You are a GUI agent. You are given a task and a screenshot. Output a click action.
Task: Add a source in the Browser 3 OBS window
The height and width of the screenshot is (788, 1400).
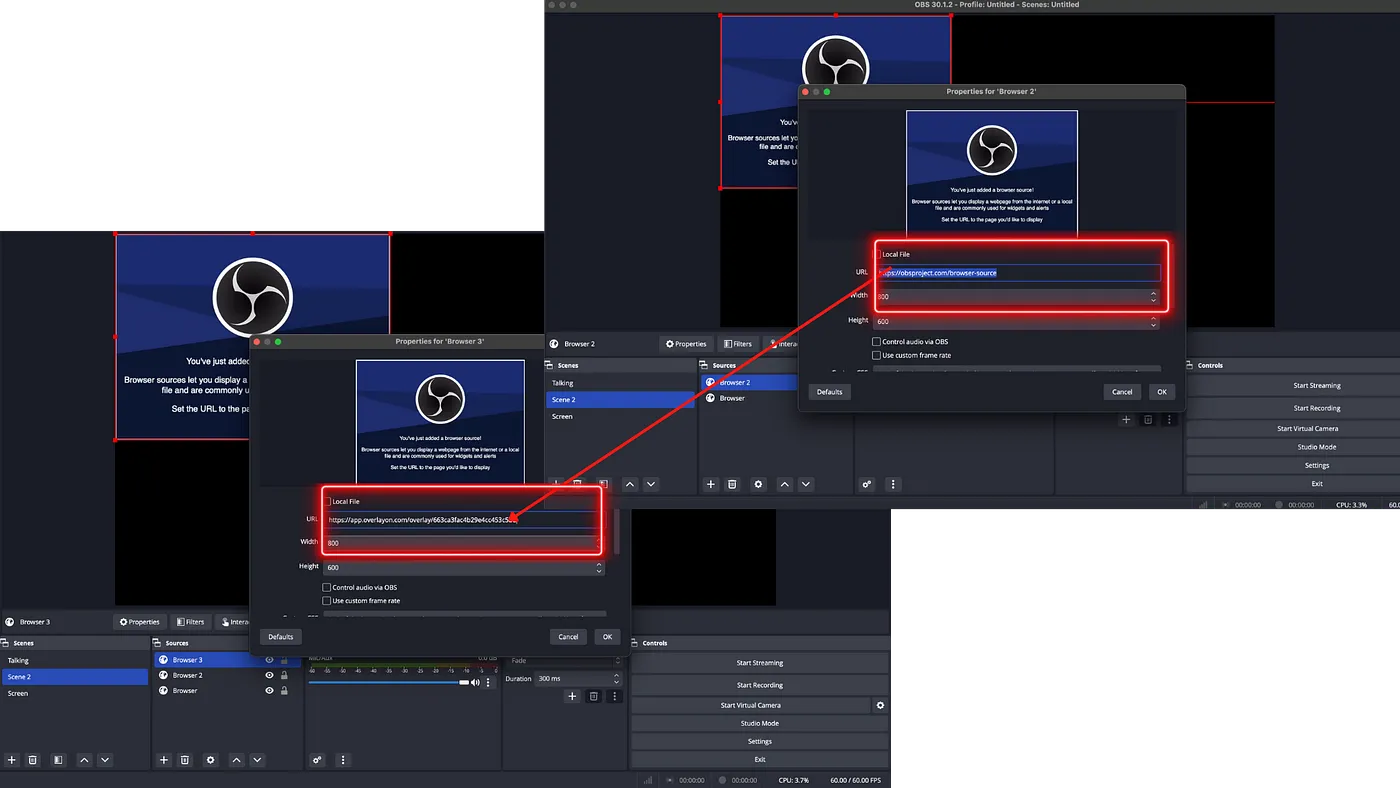click(164, 760)
